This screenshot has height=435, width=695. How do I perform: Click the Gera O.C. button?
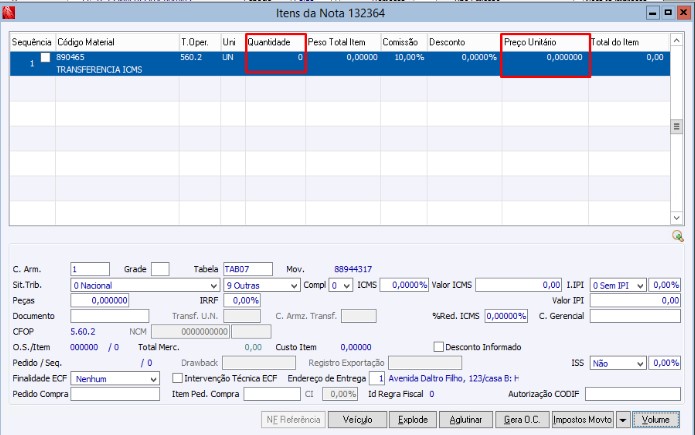point(520,420)
